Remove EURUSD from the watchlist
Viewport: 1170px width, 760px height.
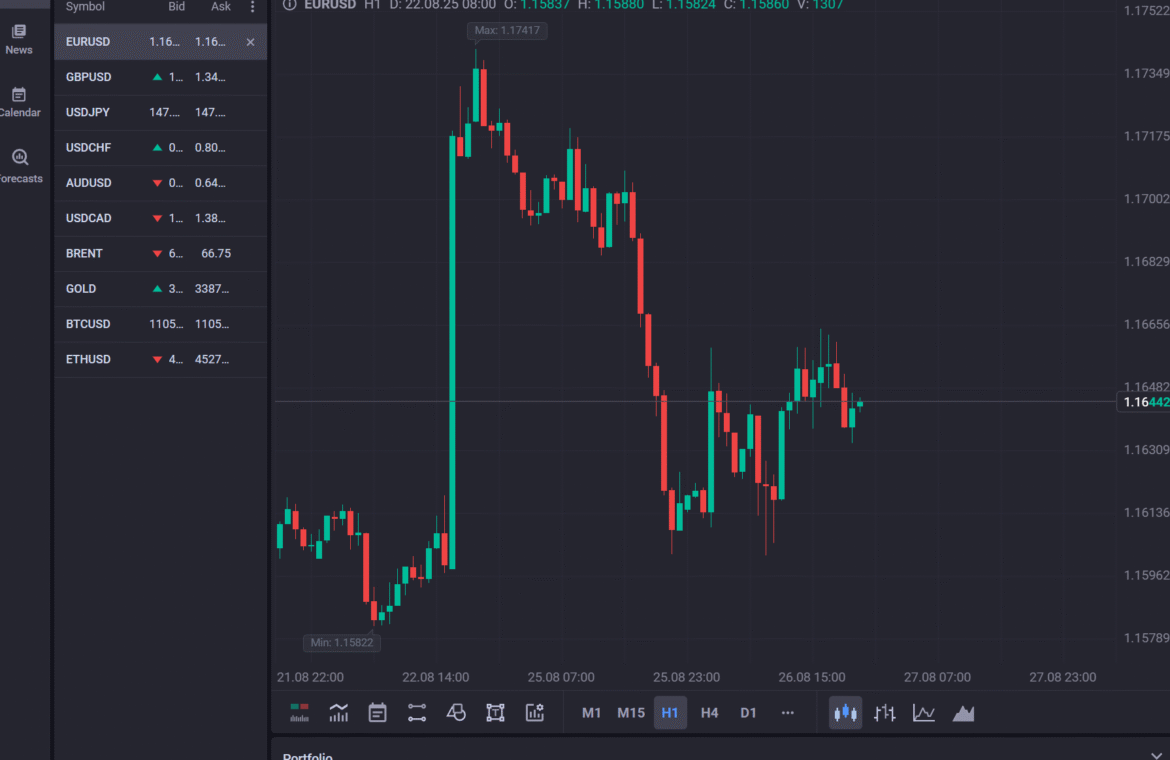[x=250, y=42]
